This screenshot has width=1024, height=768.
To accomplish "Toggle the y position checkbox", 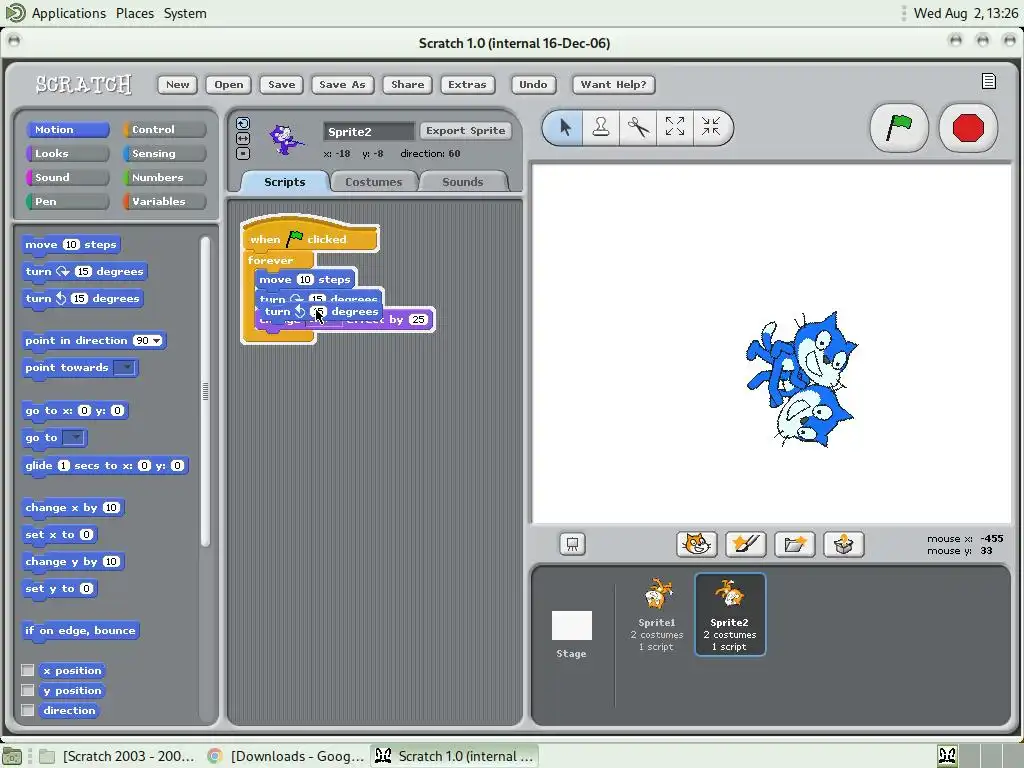I will point(27,690).
